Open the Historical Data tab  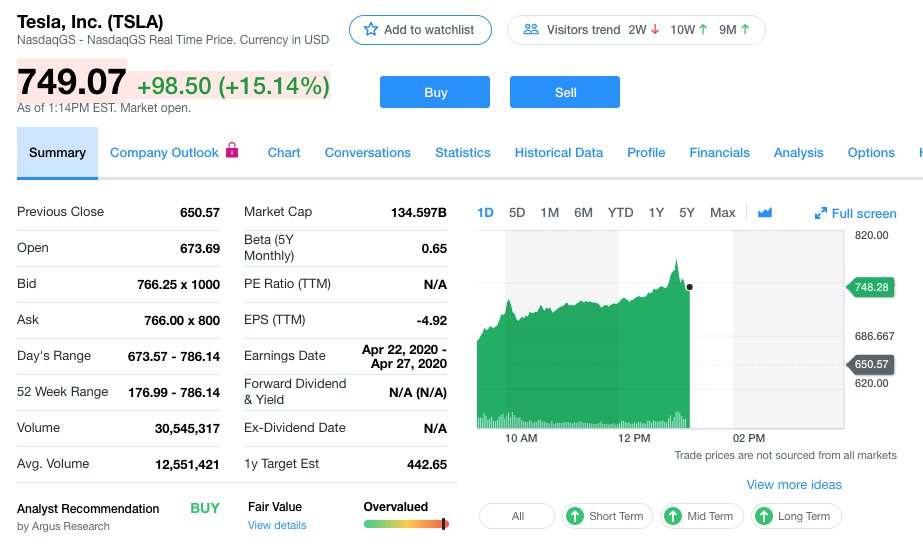[x=559, y=152]
